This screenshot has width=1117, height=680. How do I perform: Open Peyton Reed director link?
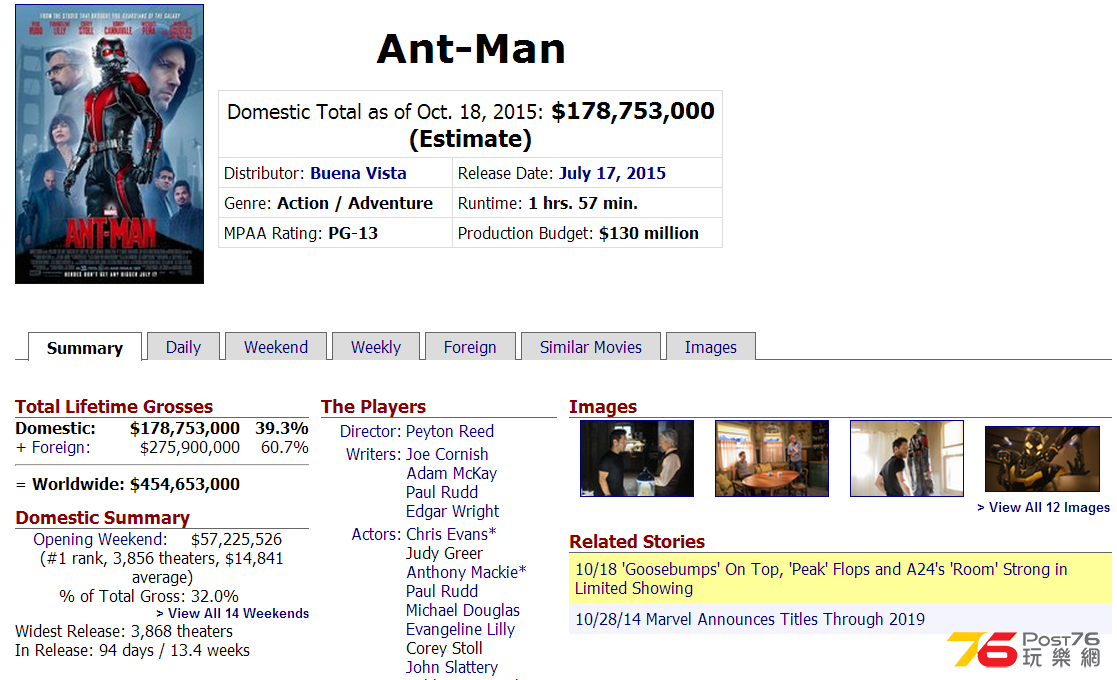click(450, 431)
